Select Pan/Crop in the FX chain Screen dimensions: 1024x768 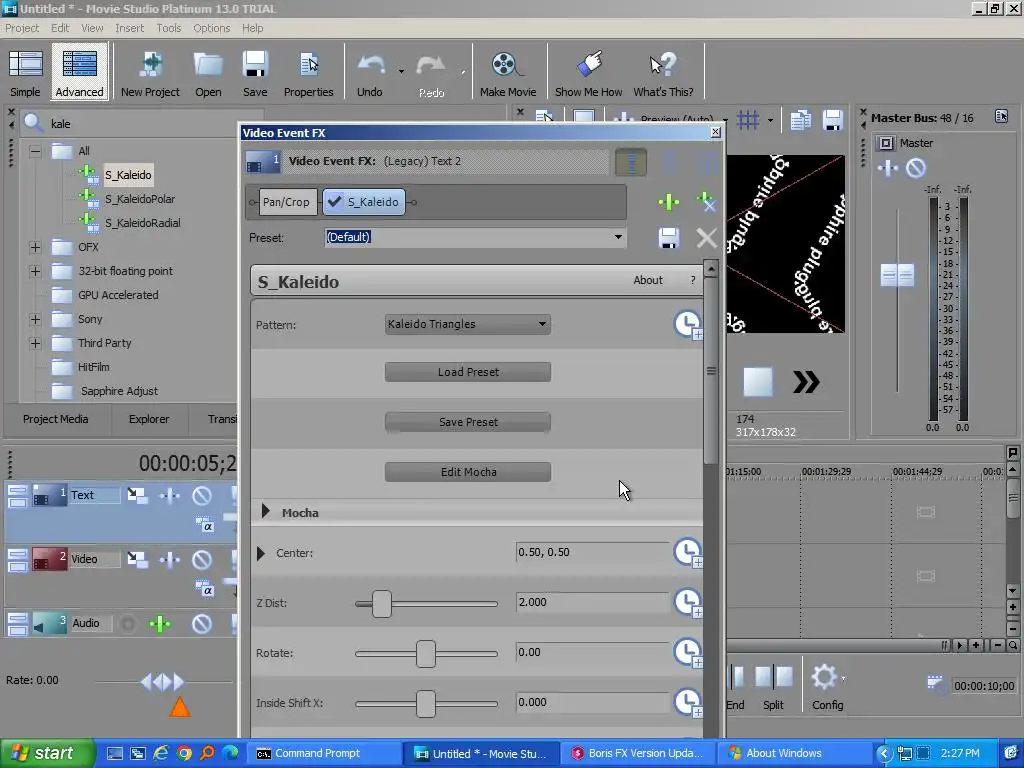(286, 202)
